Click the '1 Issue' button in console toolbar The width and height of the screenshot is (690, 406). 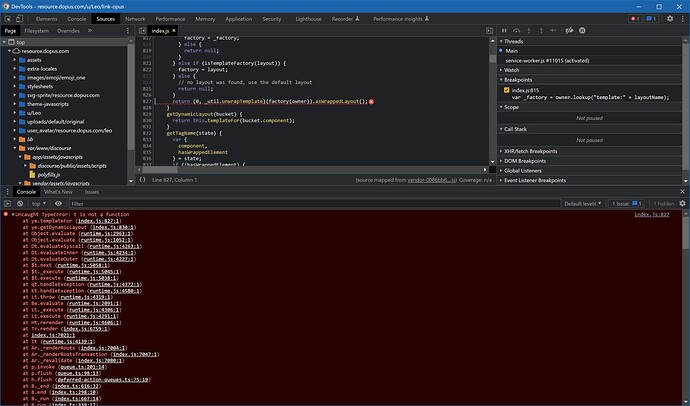coord(626,204)
